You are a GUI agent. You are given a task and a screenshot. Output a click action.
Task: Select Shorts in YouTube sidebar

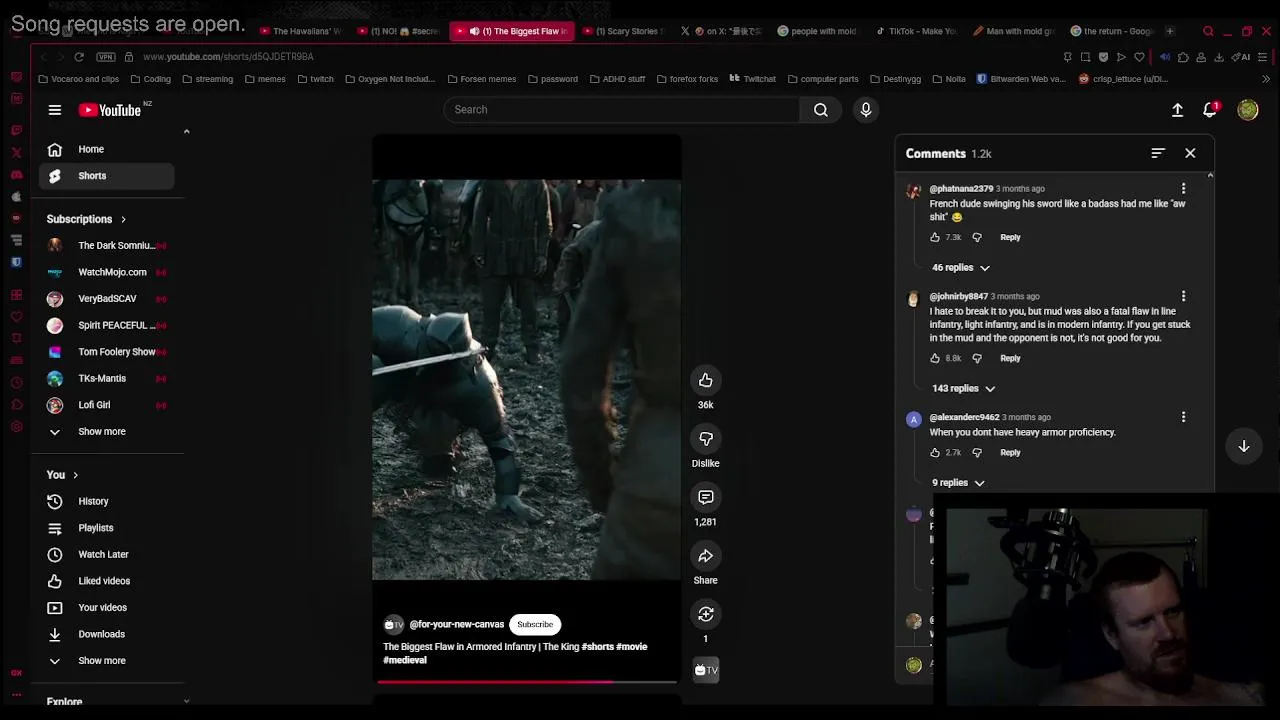coord(107,176)
